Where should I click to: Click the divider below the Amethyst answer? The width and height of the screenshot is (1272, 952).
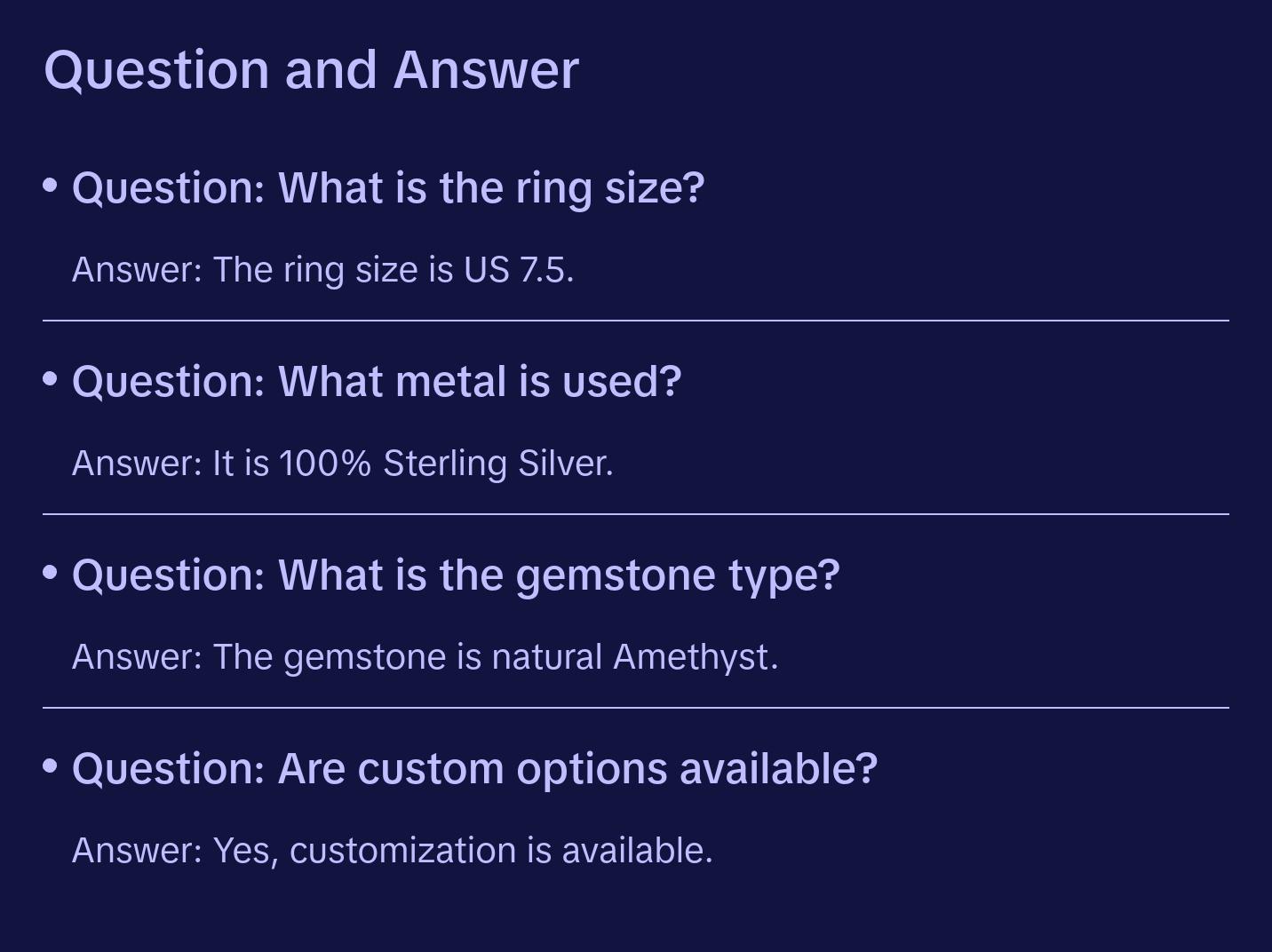[x=635, y=708]
